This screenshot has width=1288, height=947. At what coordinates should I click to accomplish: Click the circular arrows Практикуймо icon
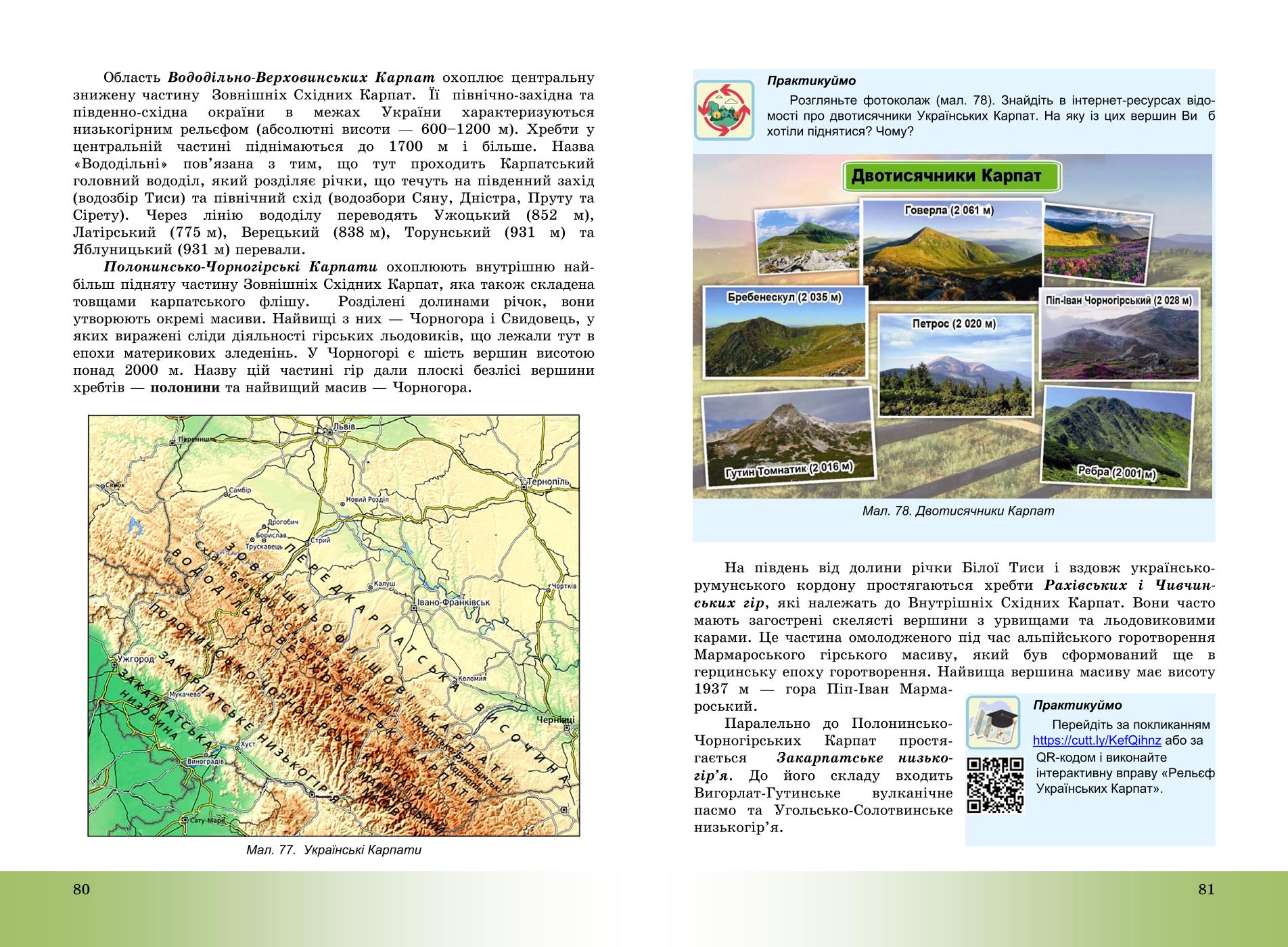(724, 110)
